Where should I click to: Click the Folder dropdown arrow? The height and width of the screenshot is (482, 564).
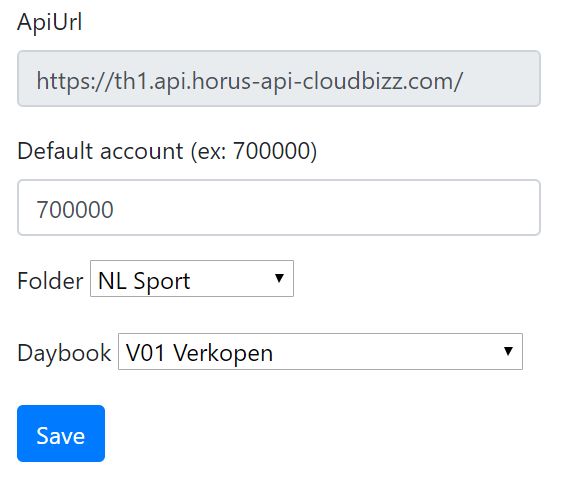pos(279,278)
